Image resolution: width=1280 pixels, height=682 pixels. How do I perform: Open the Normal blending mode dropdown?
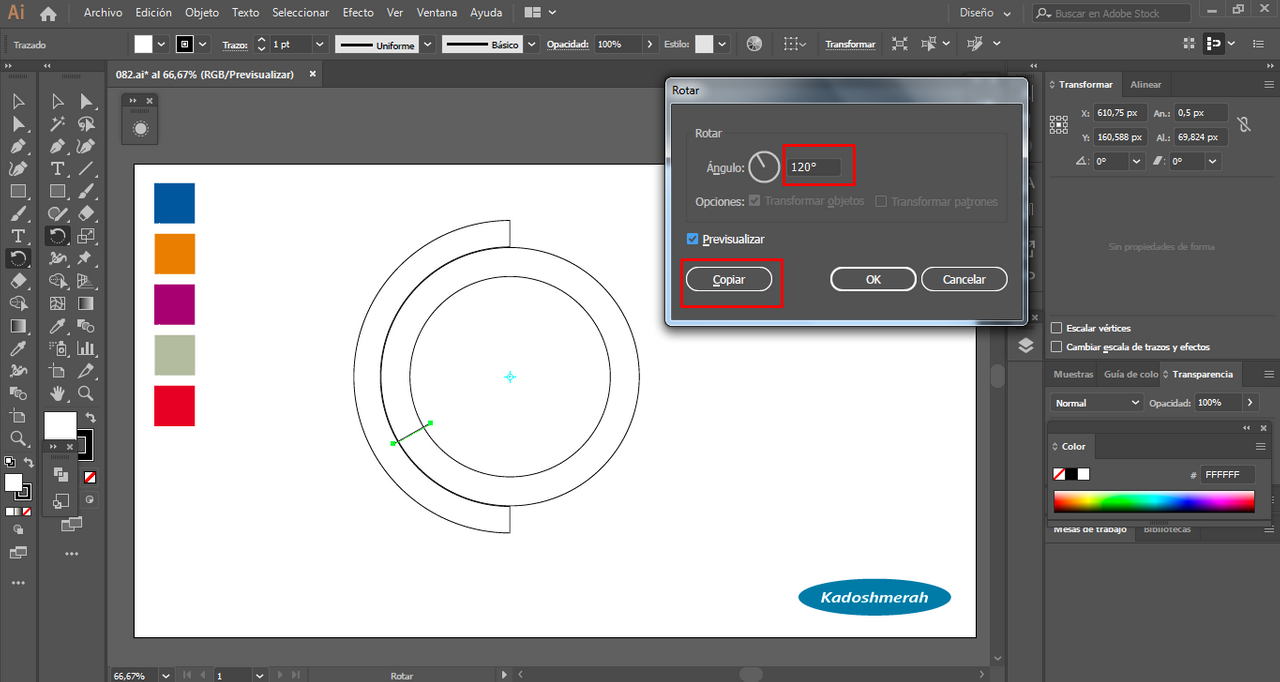click(1097, 402)
